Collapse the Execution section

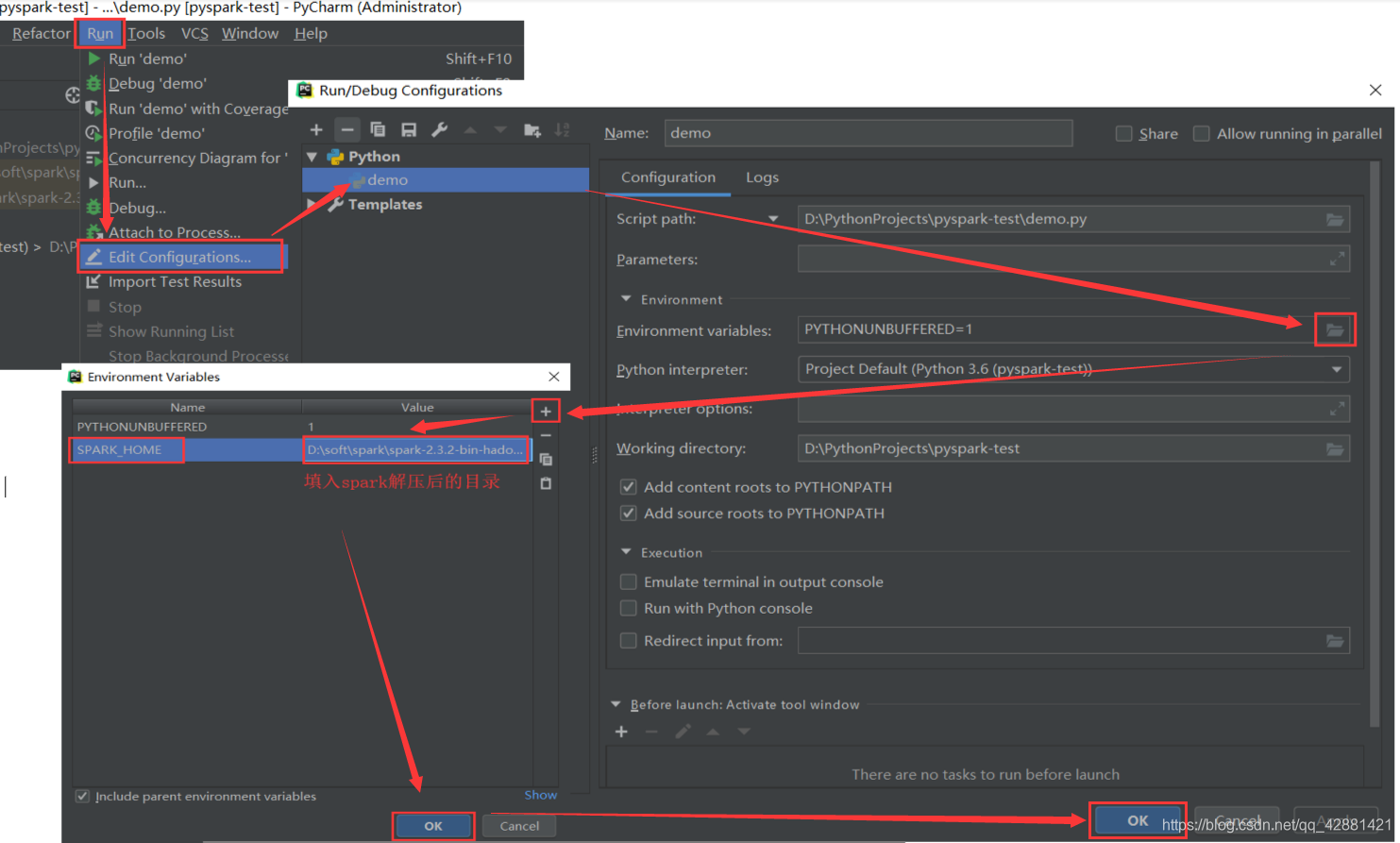(626, 551)
